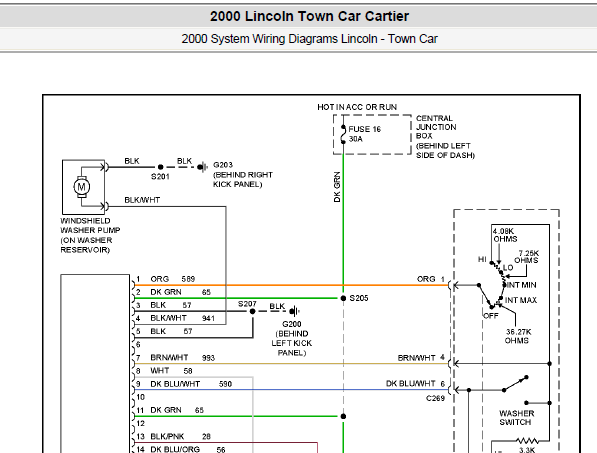
Task: Click '2000 System Wiring Diagrams Lincoln - Town Car' subtitle
Action: (309, 39)
